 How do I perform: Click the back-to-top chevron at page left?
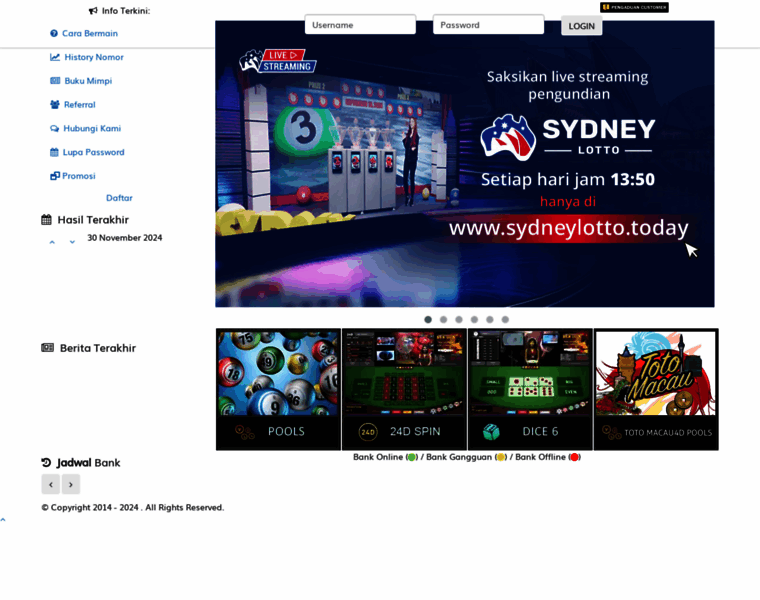(3, 520)
